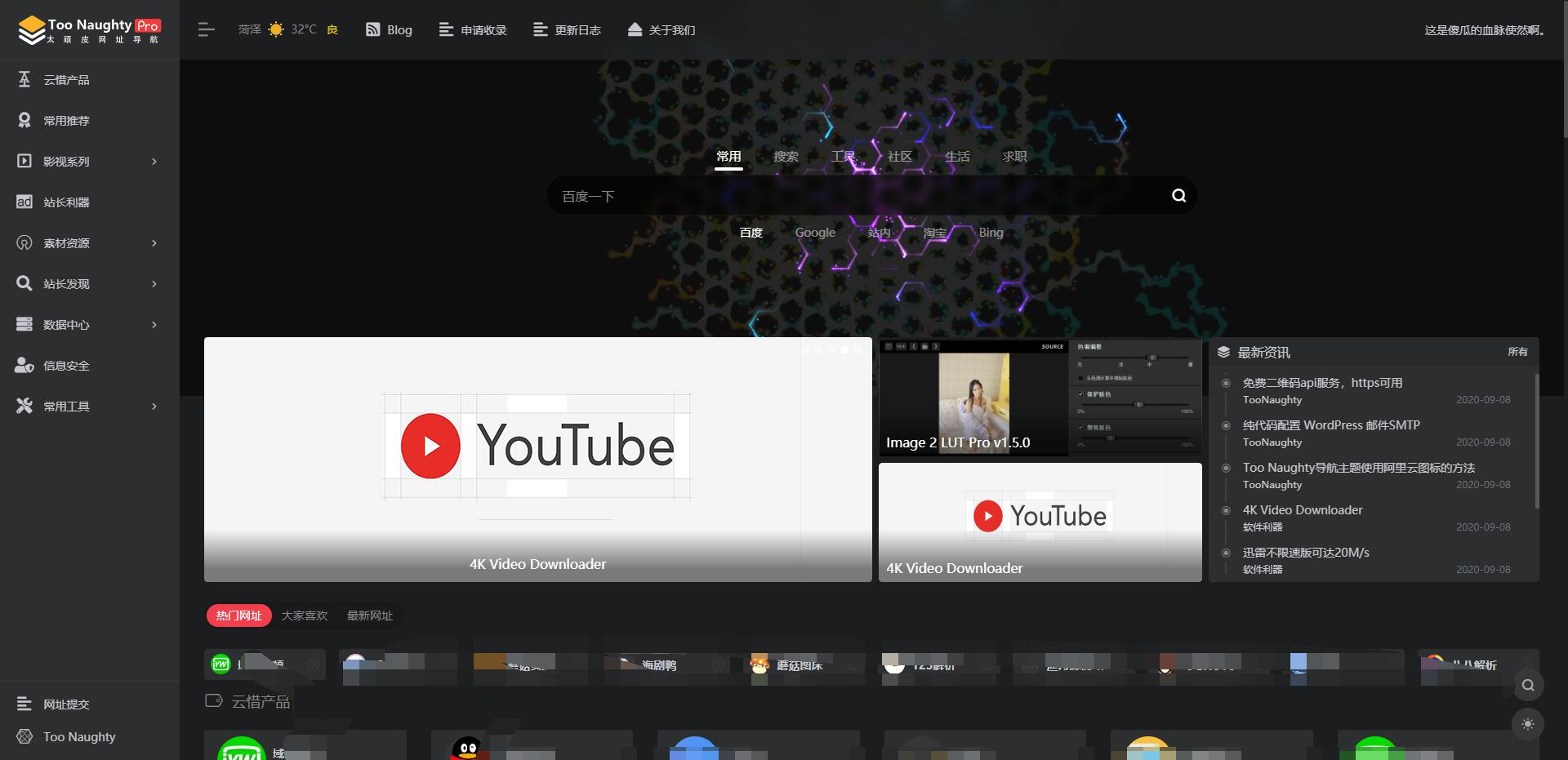Open the Blog RSS icon
1568x760 pixels.
click(372, 29)
